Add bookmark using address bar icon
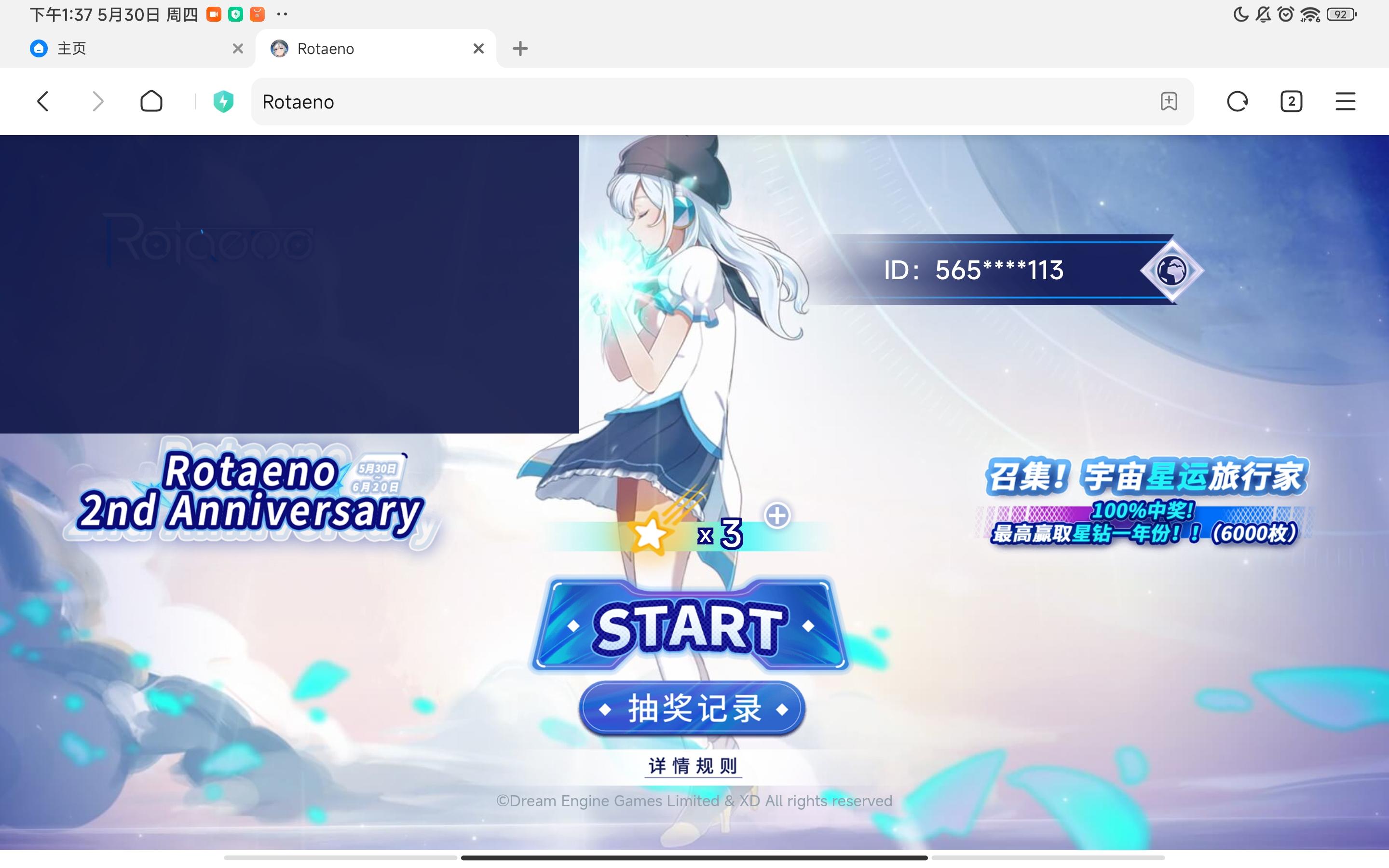 point(1169,102)
